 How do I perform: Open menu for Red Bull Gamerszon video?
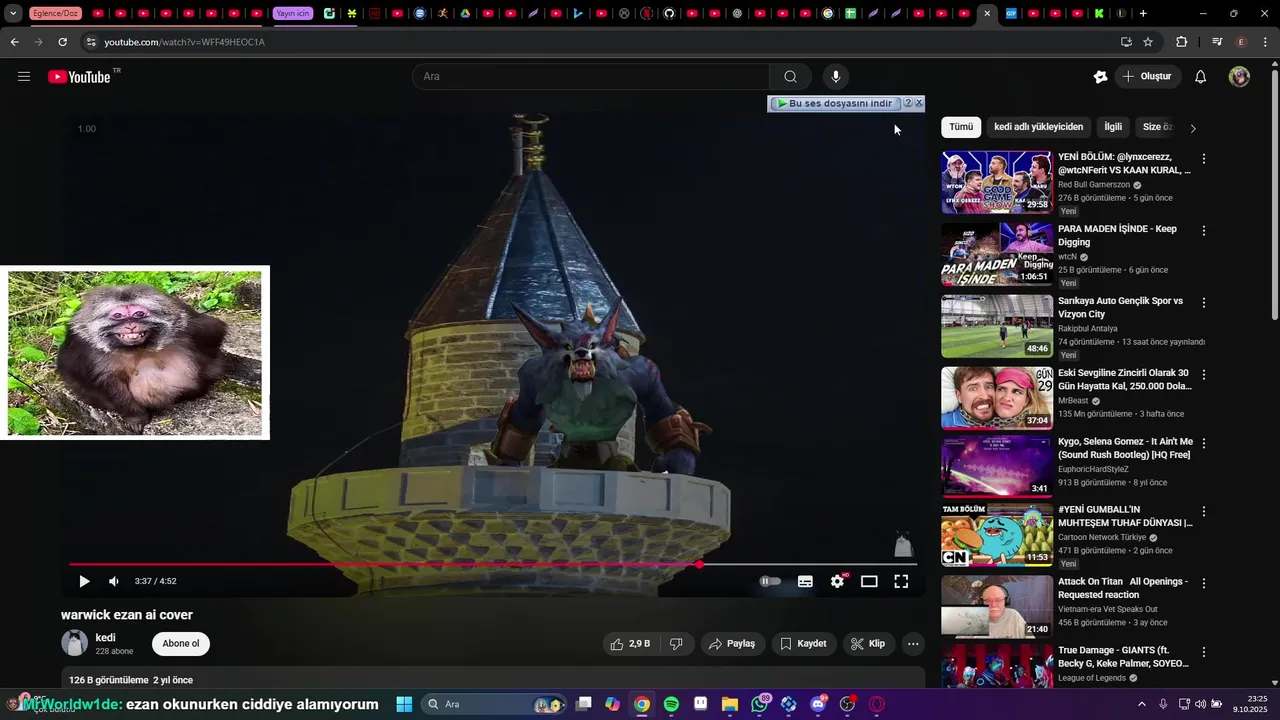[x=1204, y=159]
